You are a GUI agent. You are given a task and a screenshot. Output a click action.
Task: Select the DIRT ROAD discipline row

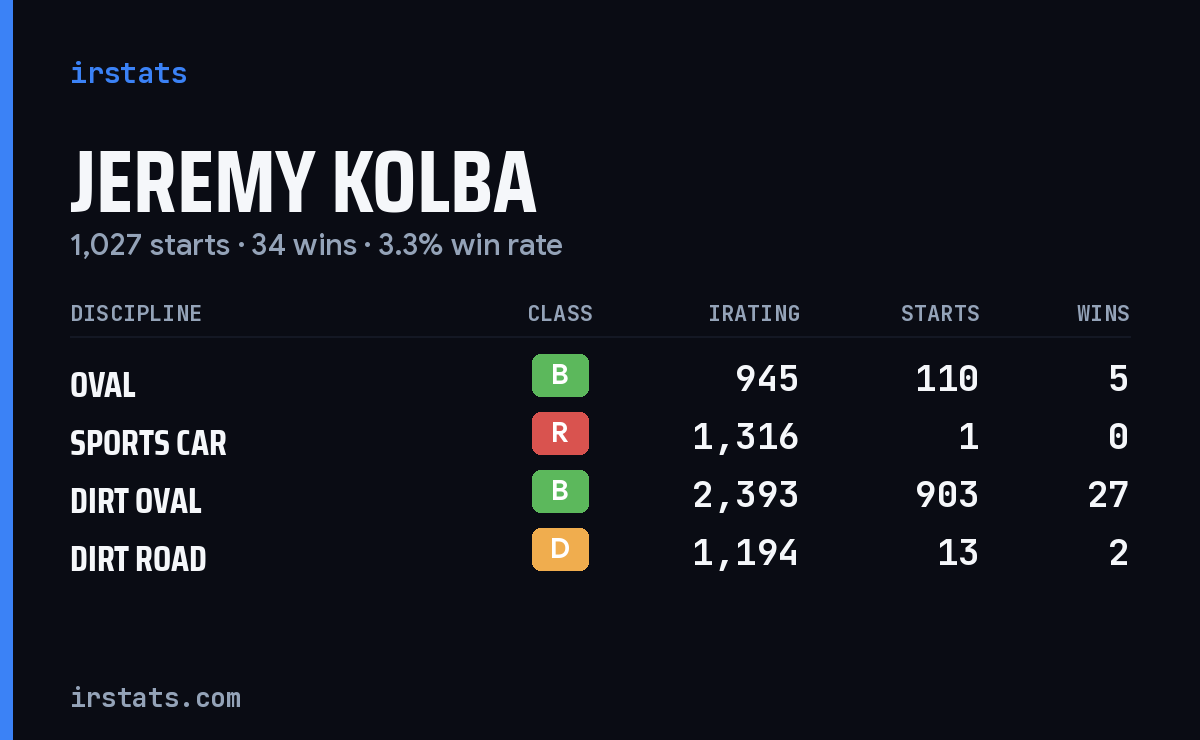(600, 553)
